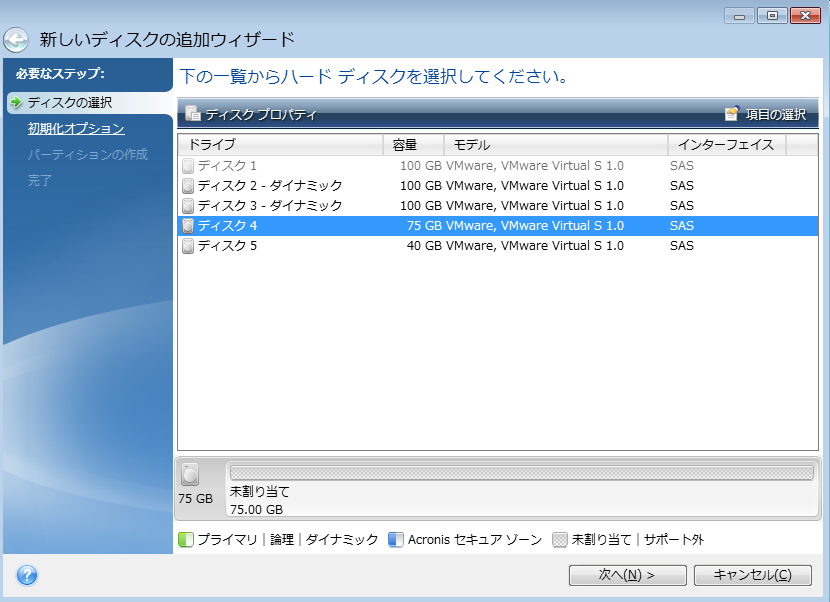Sort by モデル column header
Image resolution: width=830 pixels, height=602 pixels.
coord(555,145)
